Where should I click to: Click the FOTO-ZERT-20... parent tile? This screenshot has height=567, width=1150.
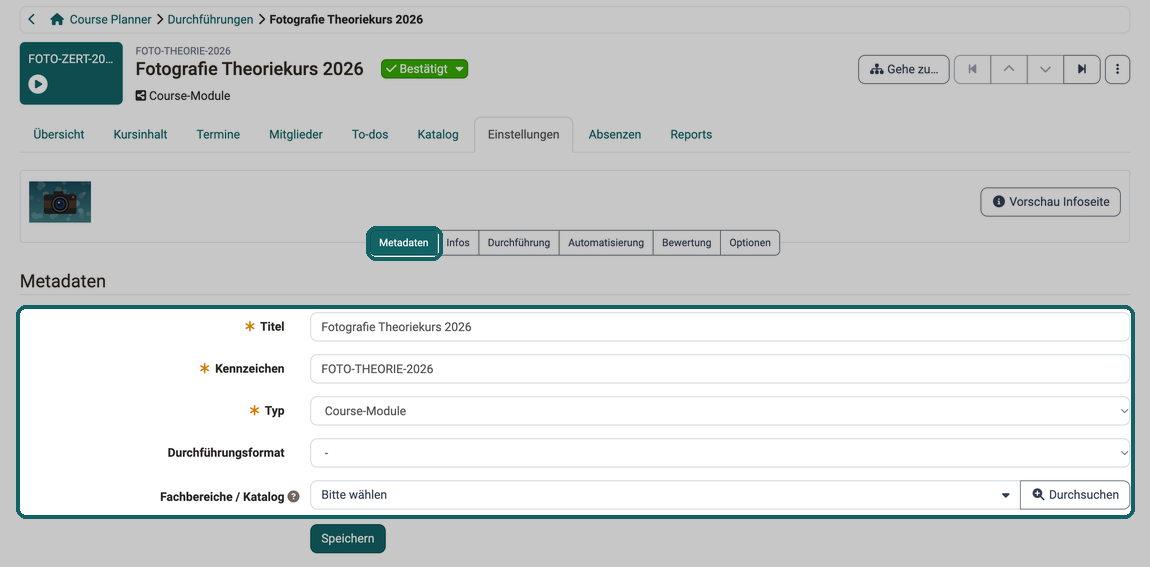tap(71, 73)
